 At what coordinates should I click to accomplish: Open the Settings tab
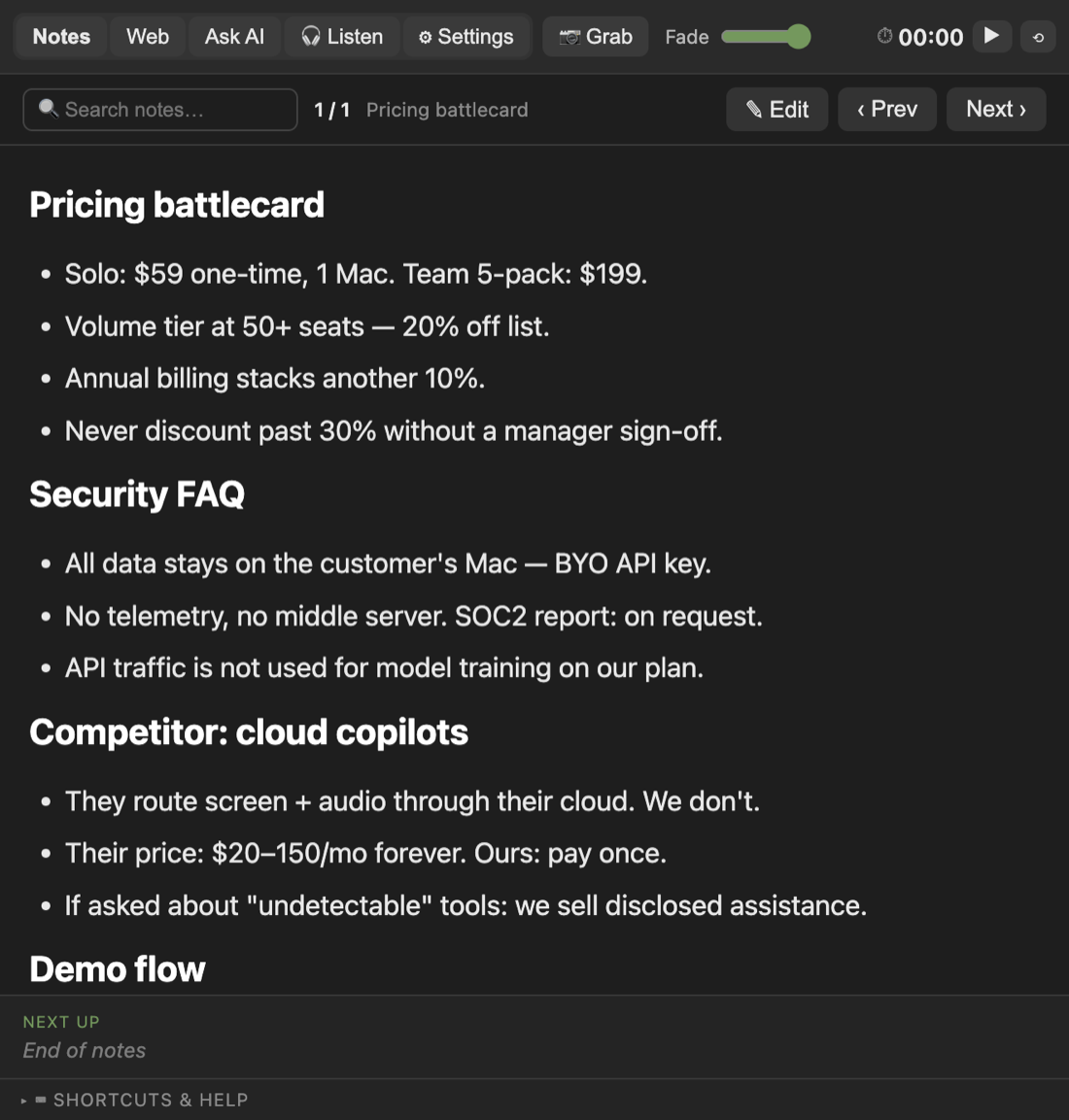[x=466, y=37]
